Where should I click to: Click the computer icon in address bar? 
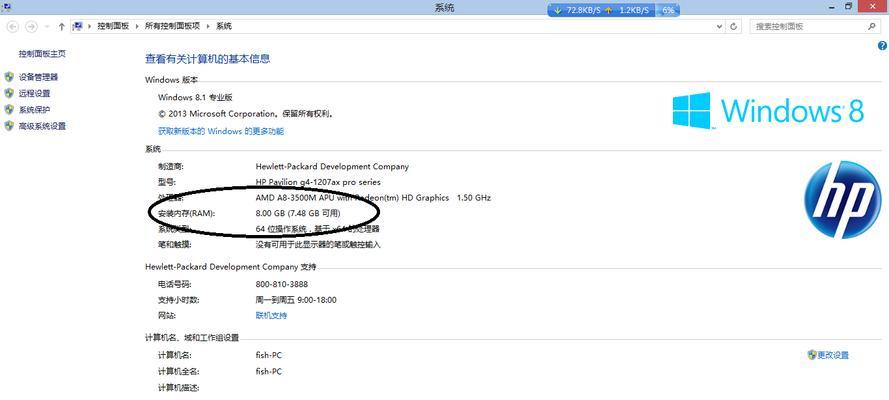pyautogui.click(x=78, y=26)
